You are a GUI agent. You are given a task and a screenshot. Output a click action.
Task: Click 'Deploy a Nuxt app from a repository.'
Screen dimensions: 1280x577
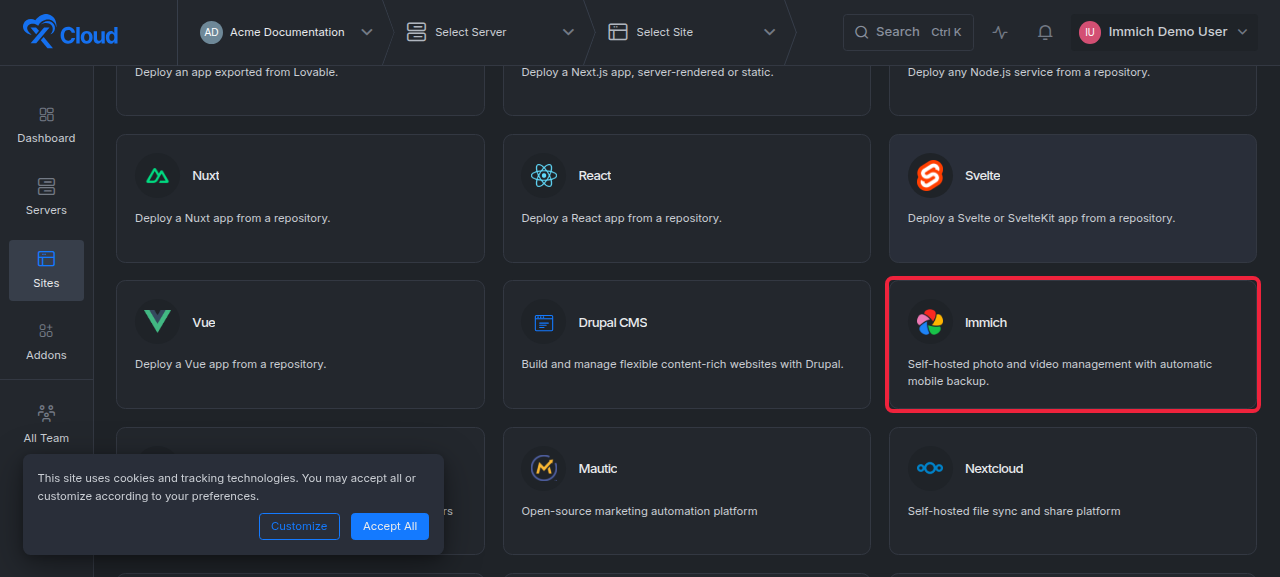[x=233, y=218]
